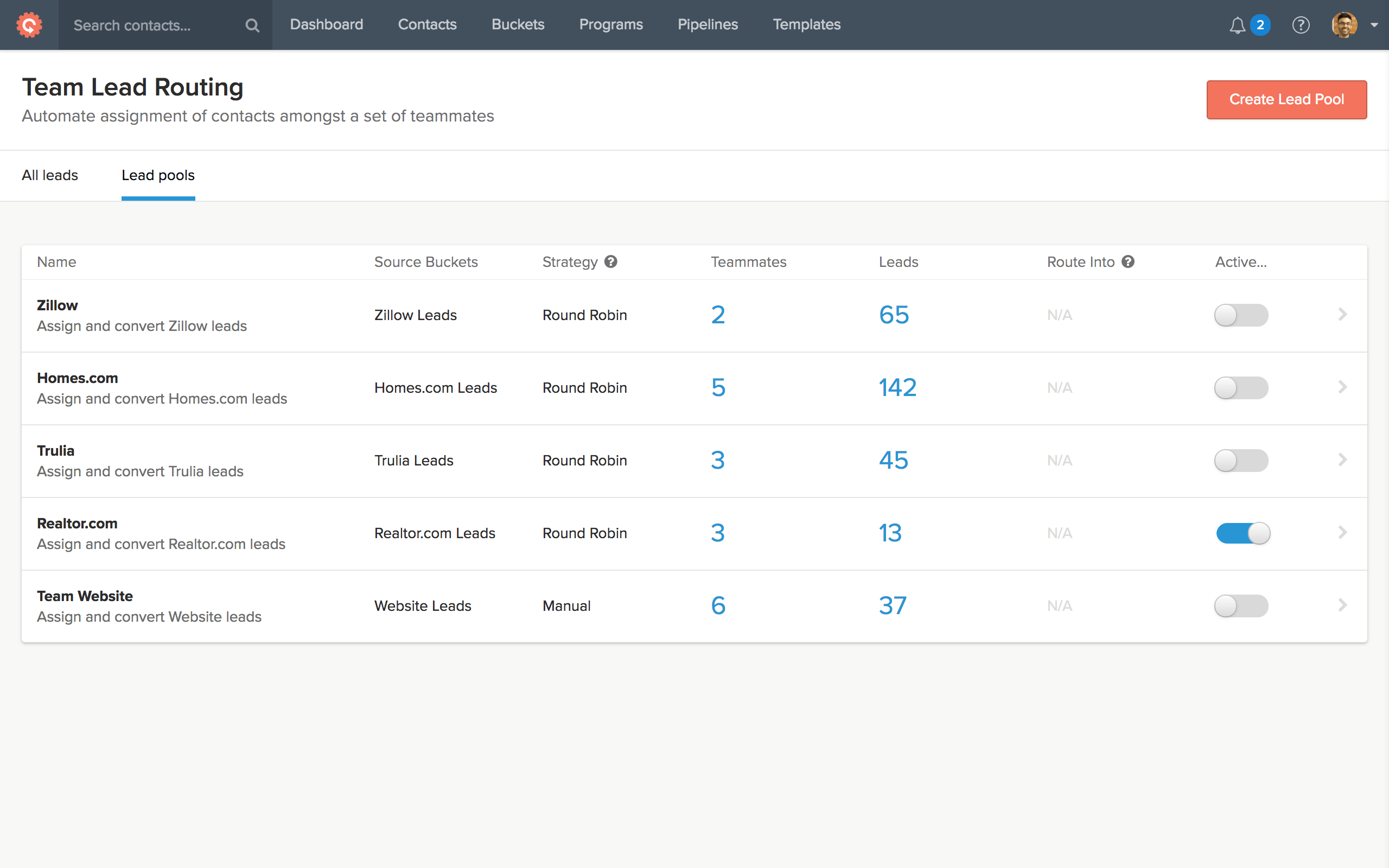
Task: Open the Homes.com row chevron
Action: pos(1342,387)
